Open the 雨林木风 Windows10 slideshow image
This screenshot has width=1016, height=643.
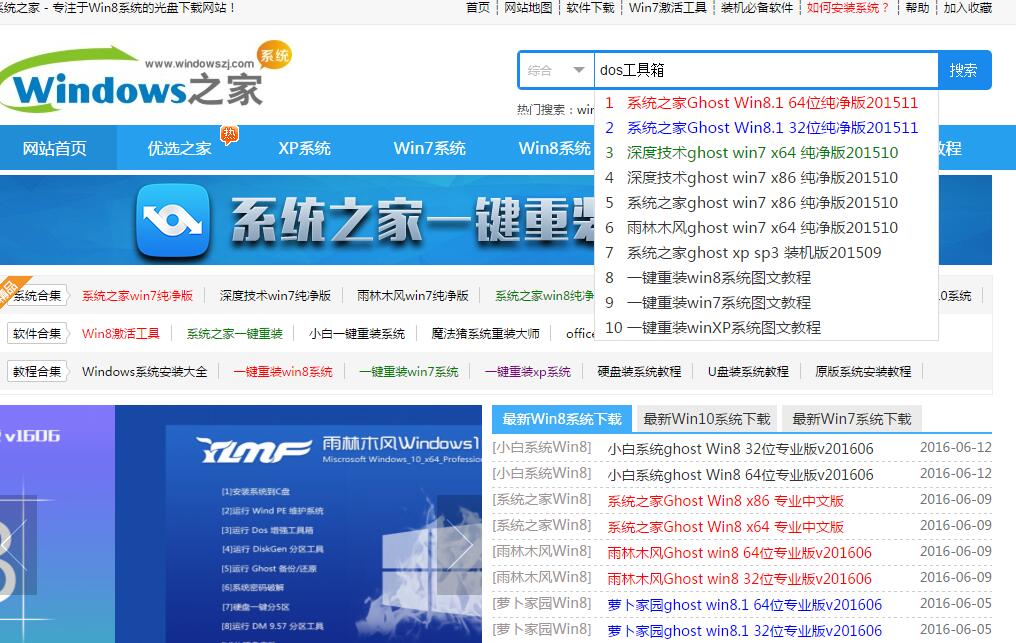tap(298, 525)
